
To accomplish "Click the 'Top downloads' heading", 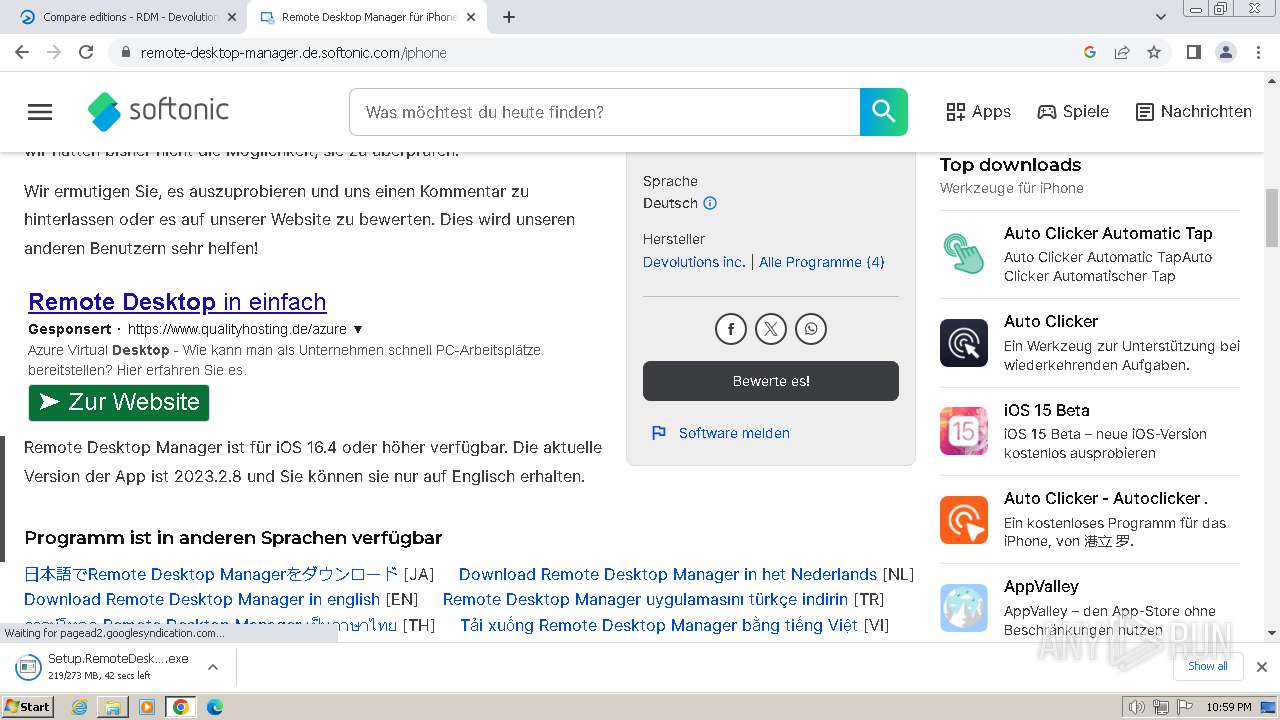I will [x=1010, y=165].
